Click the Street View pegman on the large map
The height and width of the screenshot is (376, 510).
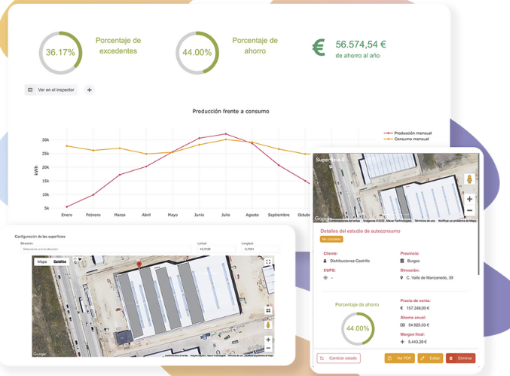click(x=268, y=325)
